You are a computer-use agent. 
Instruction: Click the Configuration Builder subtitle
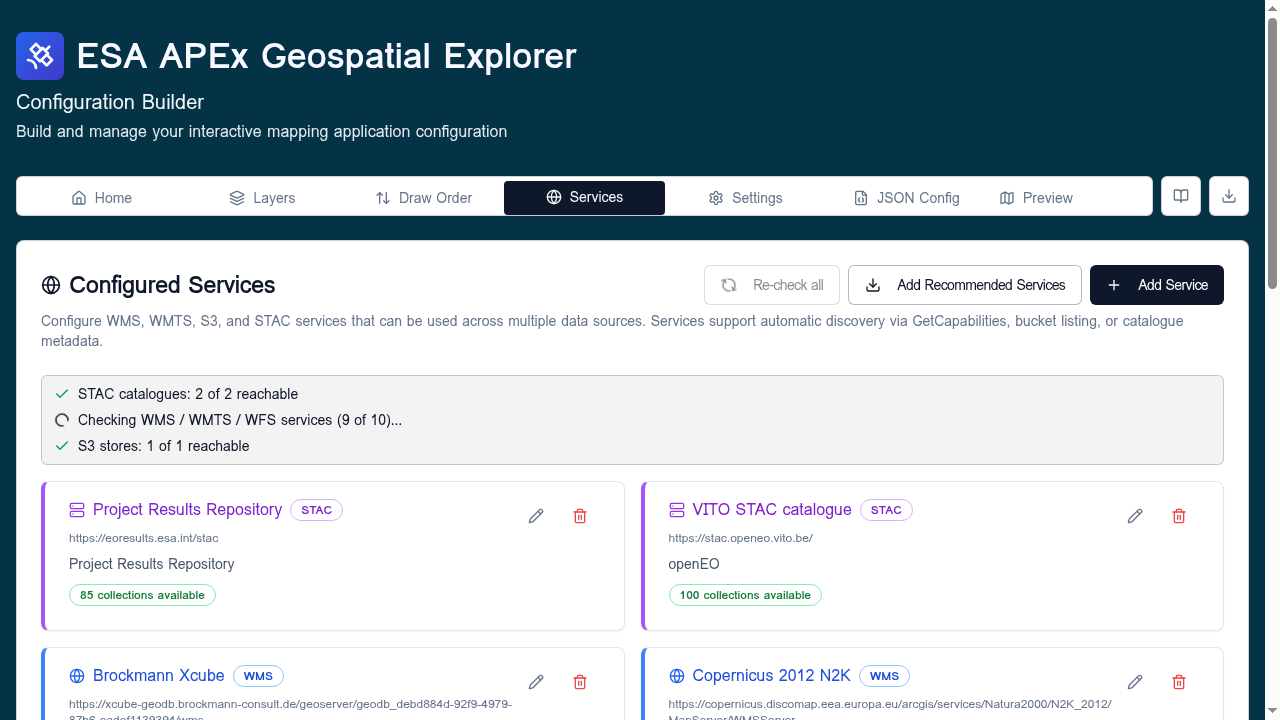point(110,102)
